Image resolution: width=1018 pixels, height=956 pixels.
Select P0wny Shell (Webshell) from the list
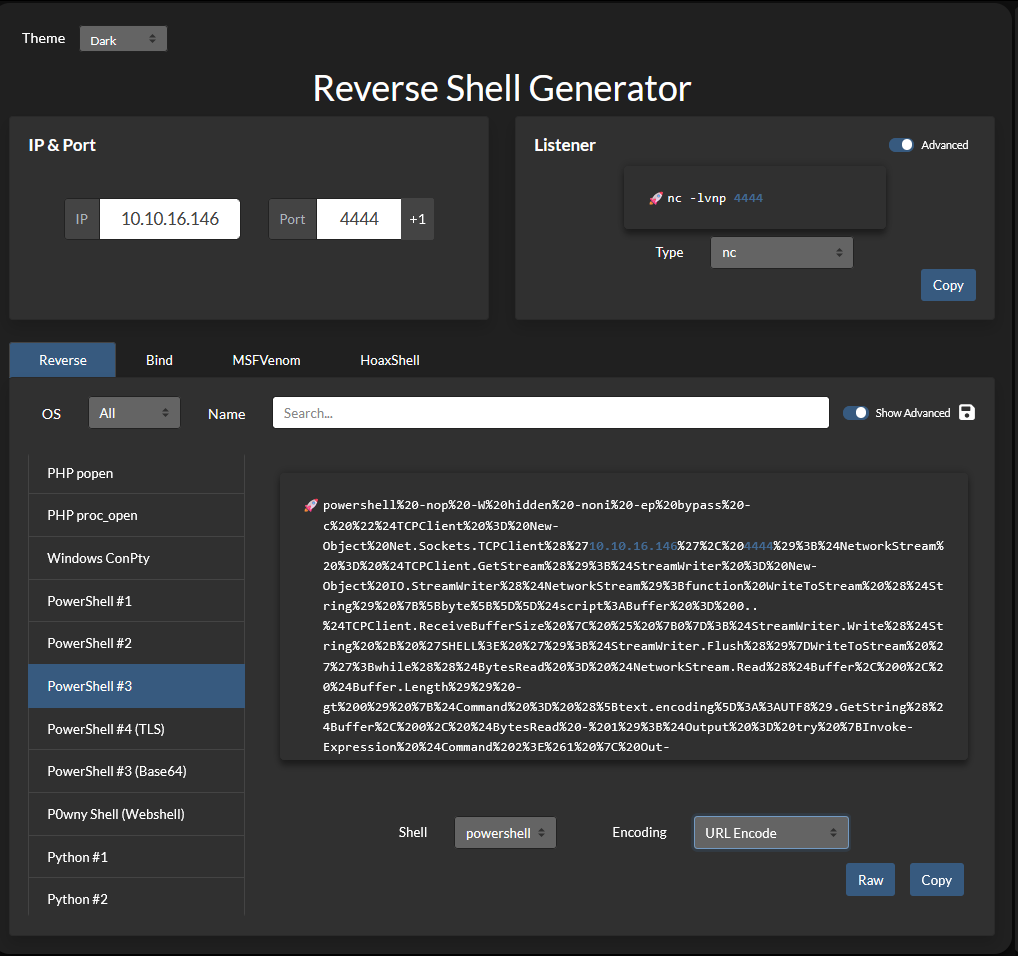pos(136,814)
